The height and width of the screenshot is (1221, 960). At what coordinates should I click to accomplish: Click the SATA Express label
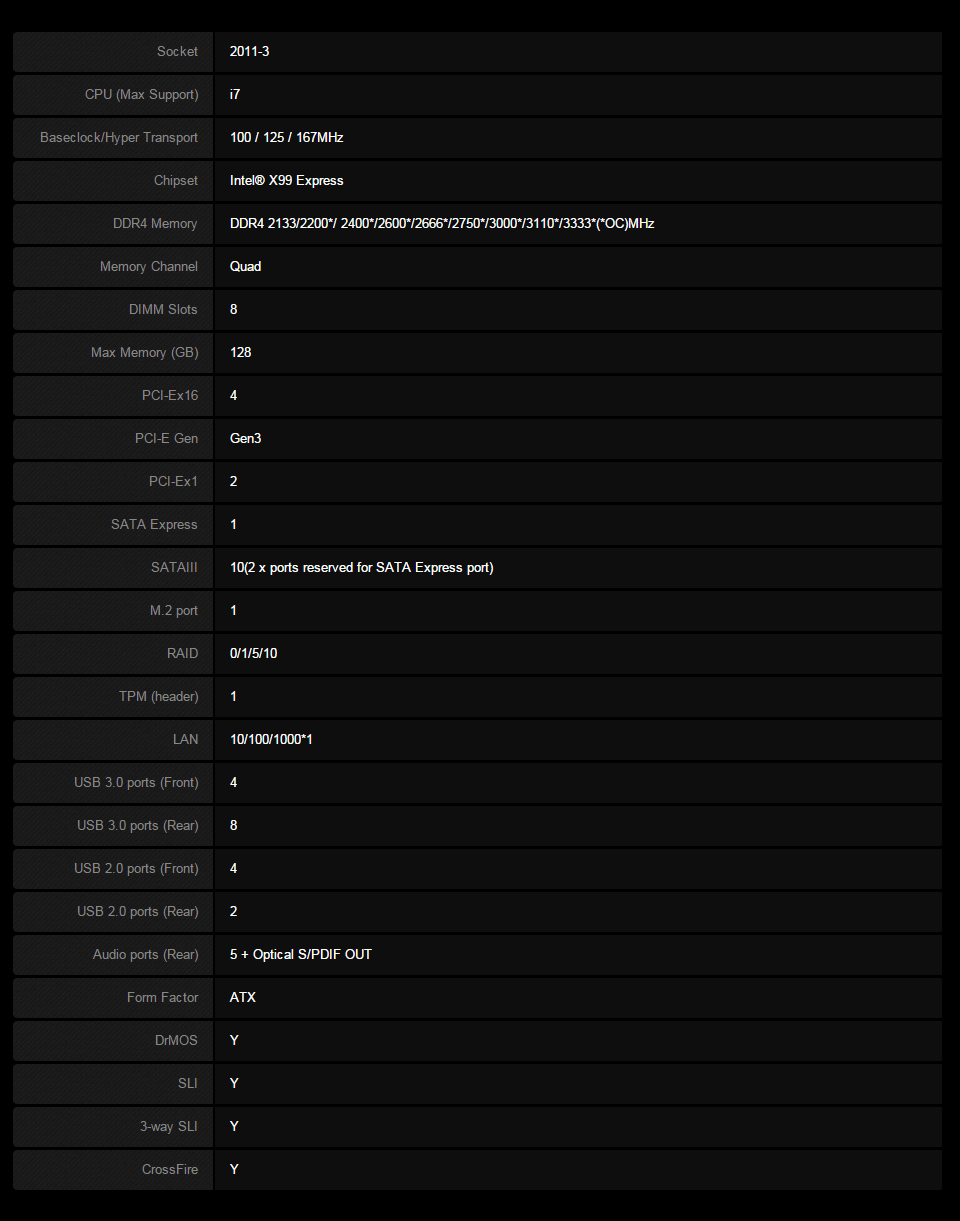154,524
